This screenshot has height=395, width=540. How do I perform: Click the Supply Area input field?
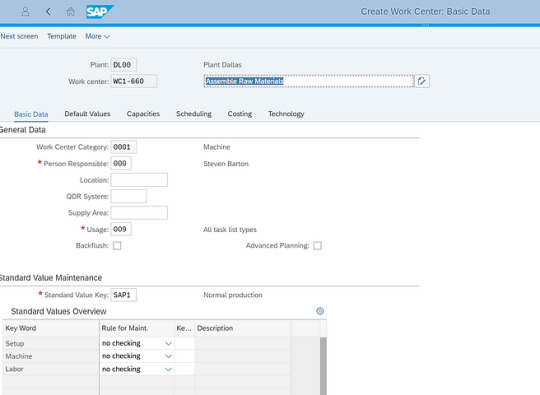[x=139, y=213]
